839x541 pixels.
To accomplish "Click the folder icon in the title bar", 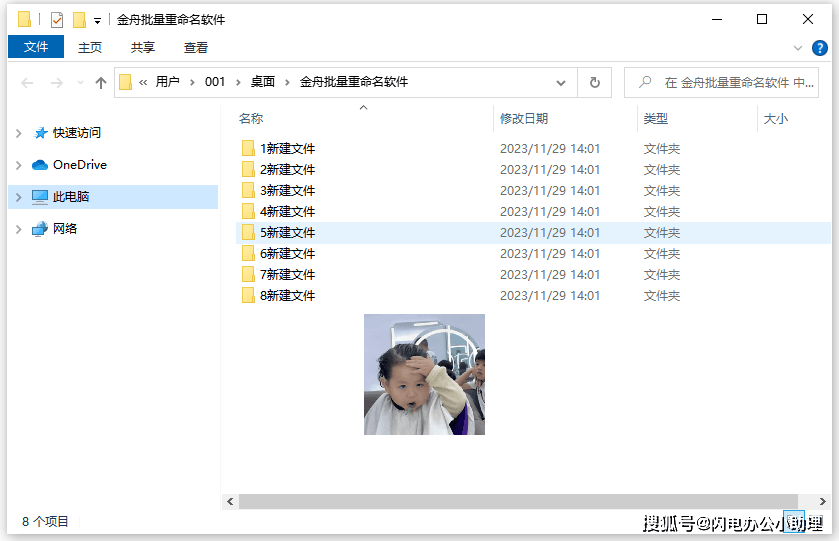I will [x=24, y=19].
